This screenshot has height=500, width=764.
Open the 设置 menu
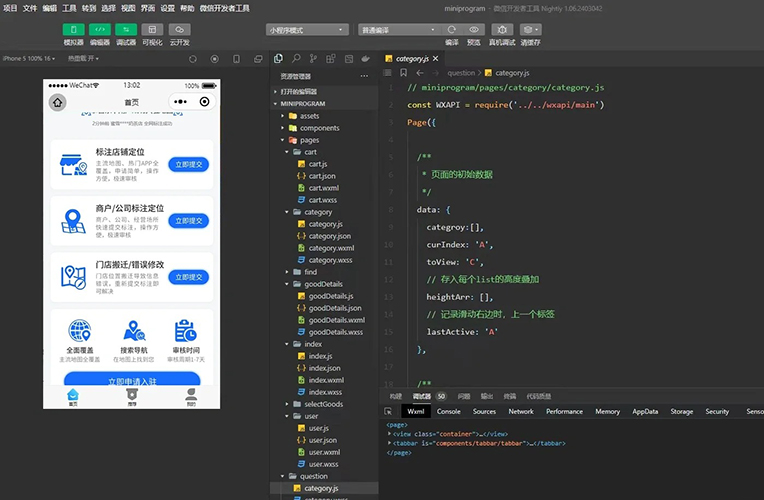pyautogui.click(x=168, y=8)
